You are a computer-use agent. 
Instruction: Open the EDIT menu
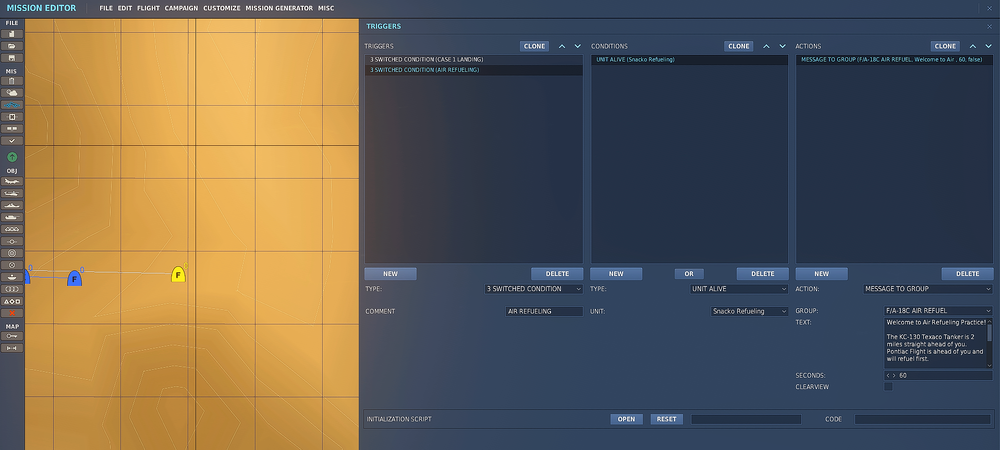(x=124, y=8)
